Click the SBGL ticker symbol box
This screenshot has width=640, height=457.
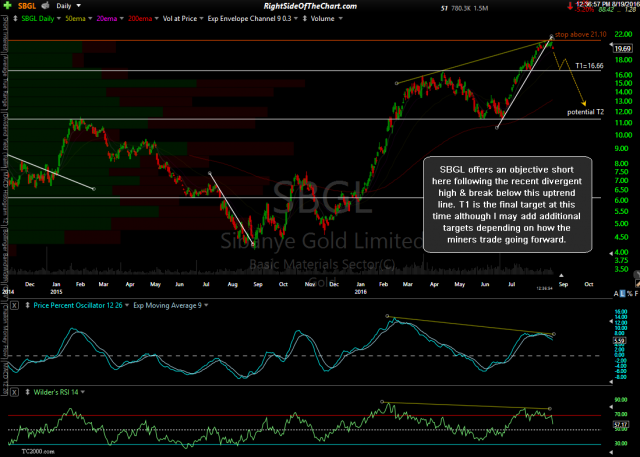point(27,6)
